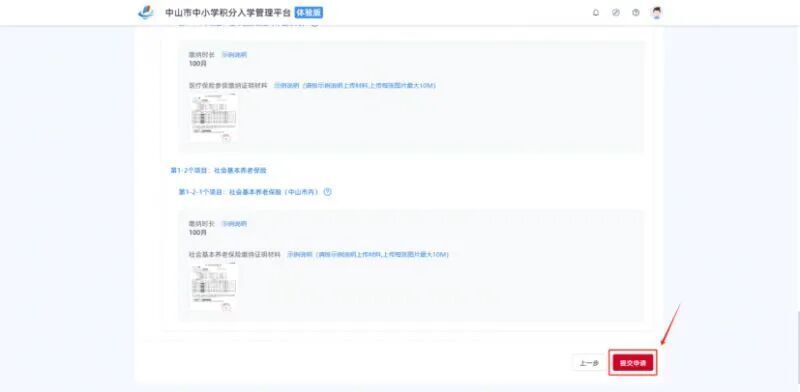
Task: Open the notifications bell
Action: pos(596,13)
